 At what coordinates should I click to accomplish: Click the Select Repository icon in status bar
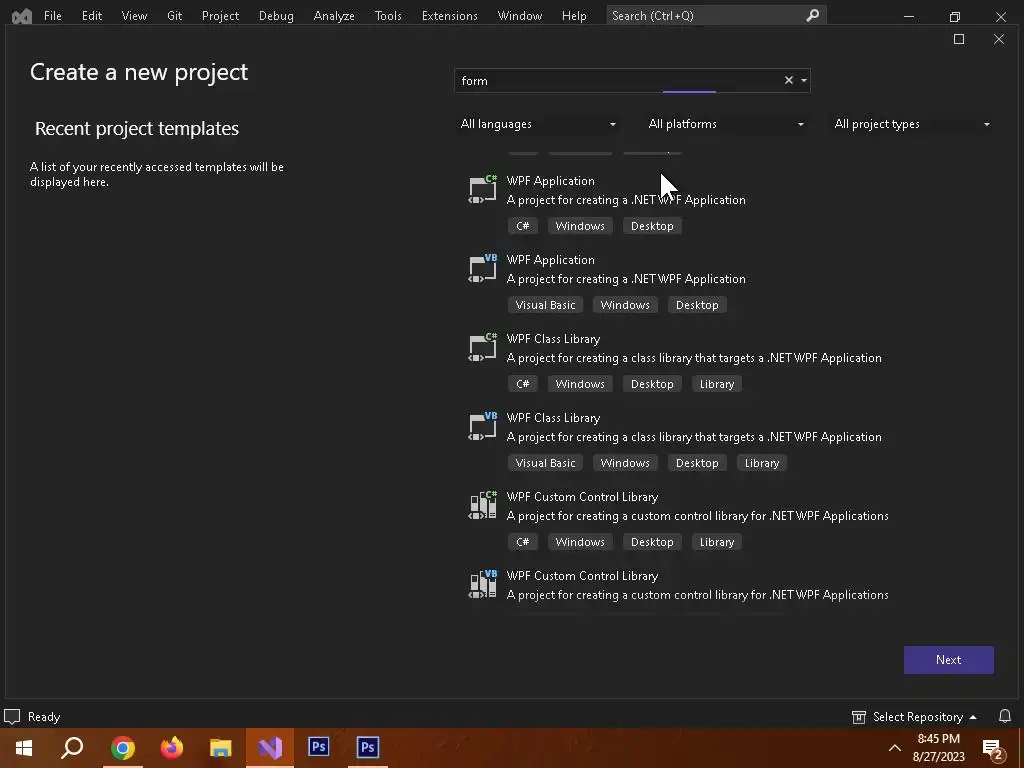pyautogui.click(x=859, y=717)
